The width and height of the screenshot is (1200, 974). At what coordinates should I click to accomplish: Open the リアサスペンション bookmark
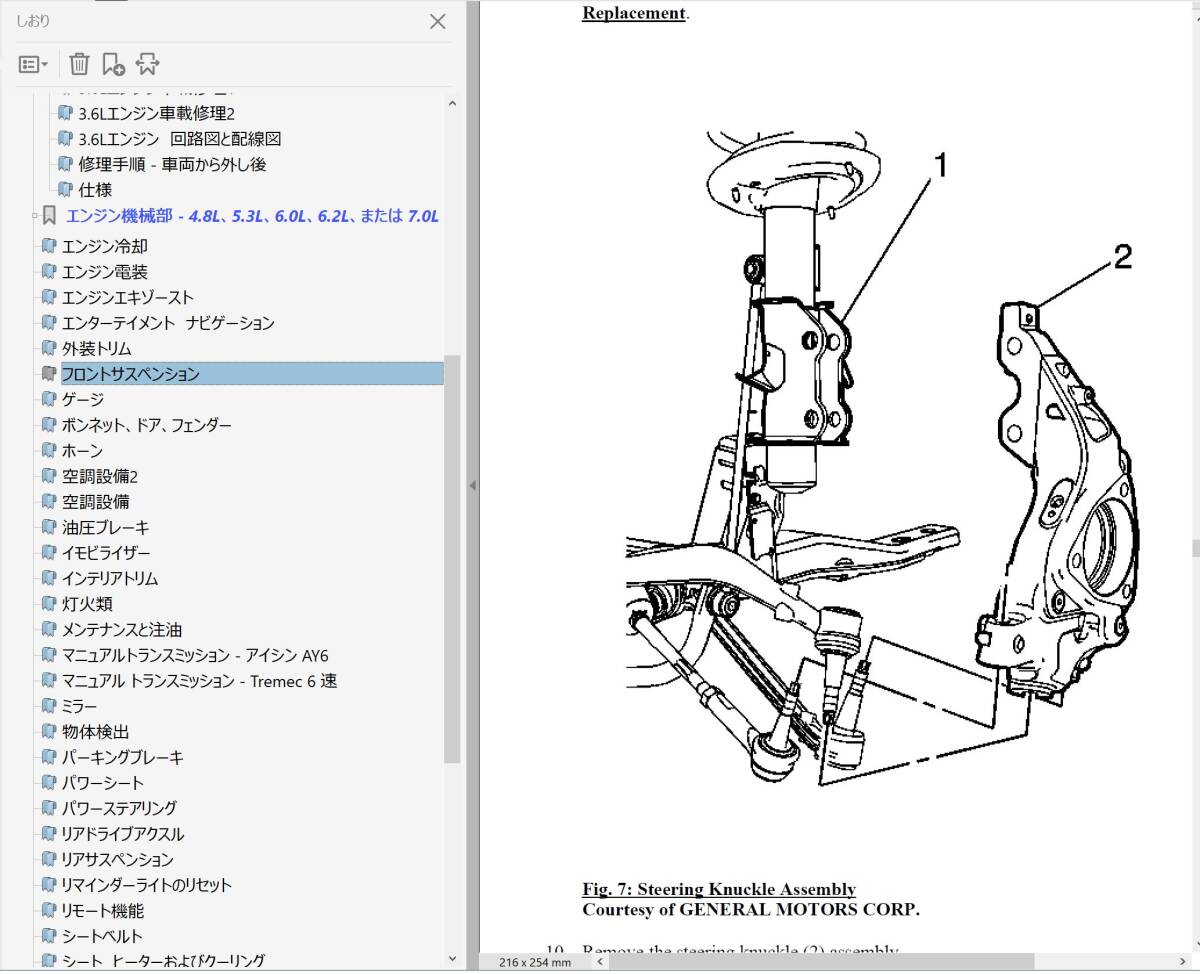click(117, 860)
